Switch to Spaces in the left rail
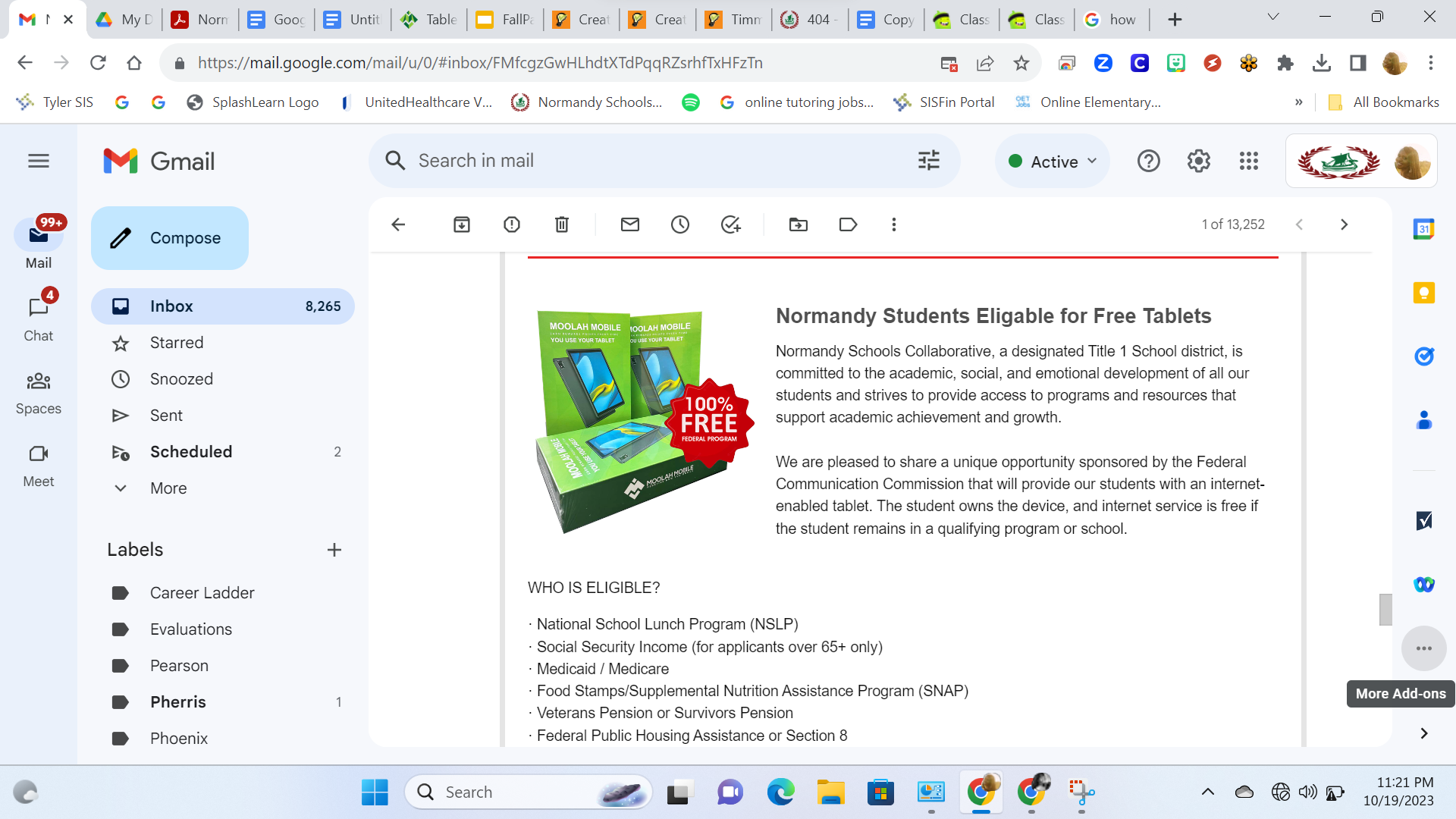The image size is (1456, 819). (x=39, y=392)
